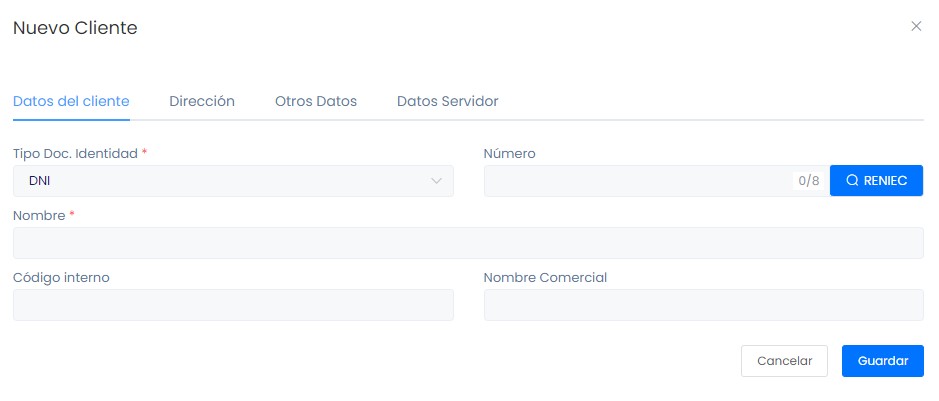939x401 pixels.
Task: Open the Dirección tab
Action: [x=202, y=101]
